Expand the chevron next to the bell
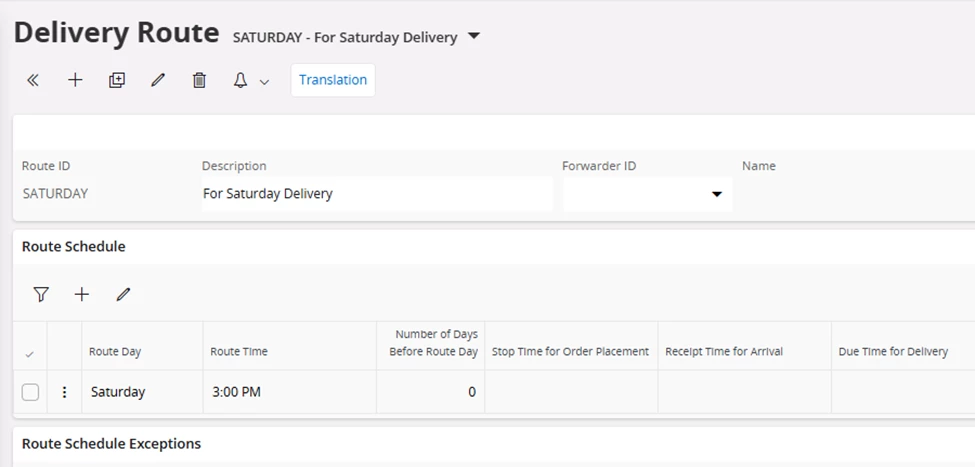This screenshot has height=467, width=975. click(265, 82)
